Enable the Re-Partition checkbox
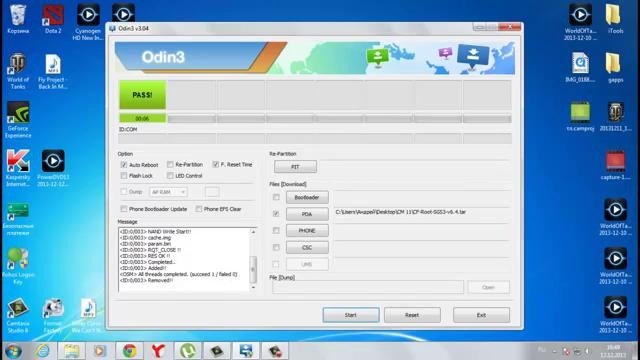 coord(170,164)
